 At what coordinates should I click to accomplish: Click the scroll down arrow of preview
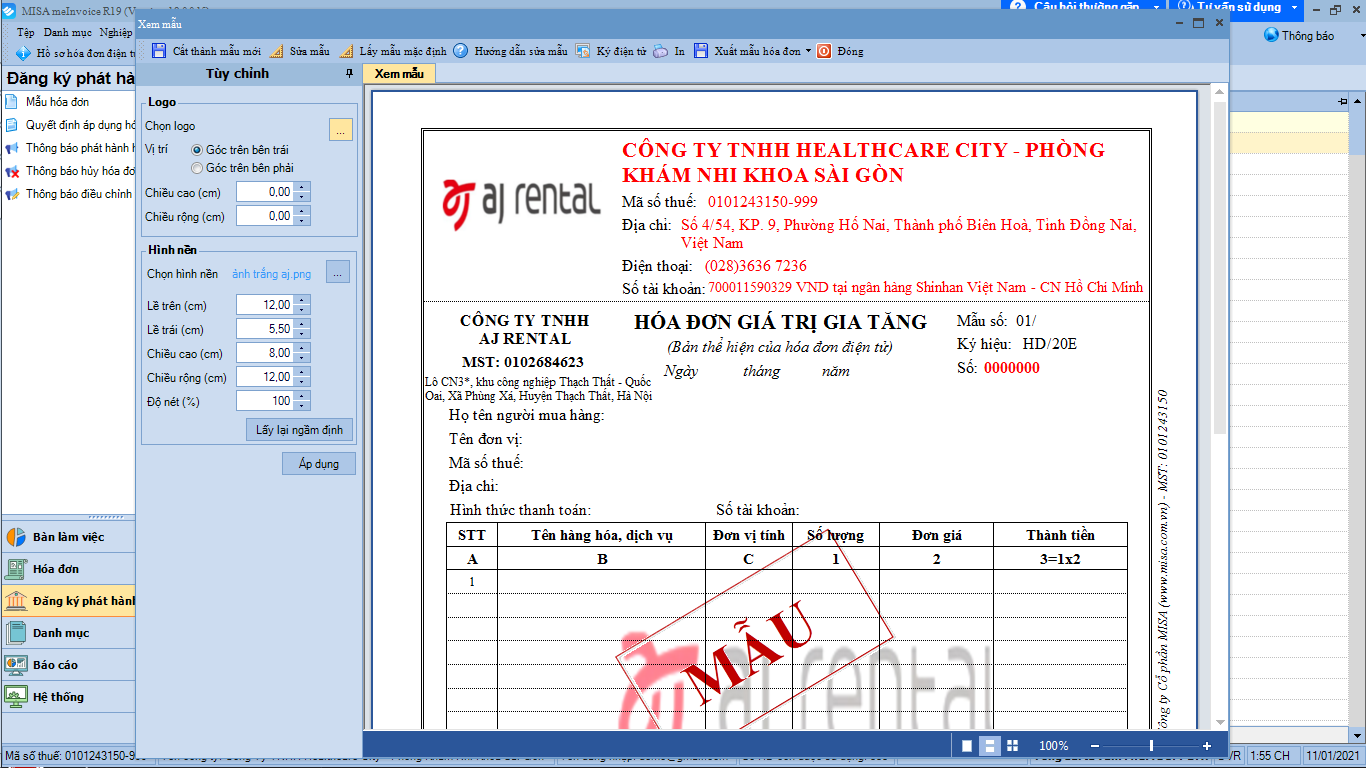1220,722
